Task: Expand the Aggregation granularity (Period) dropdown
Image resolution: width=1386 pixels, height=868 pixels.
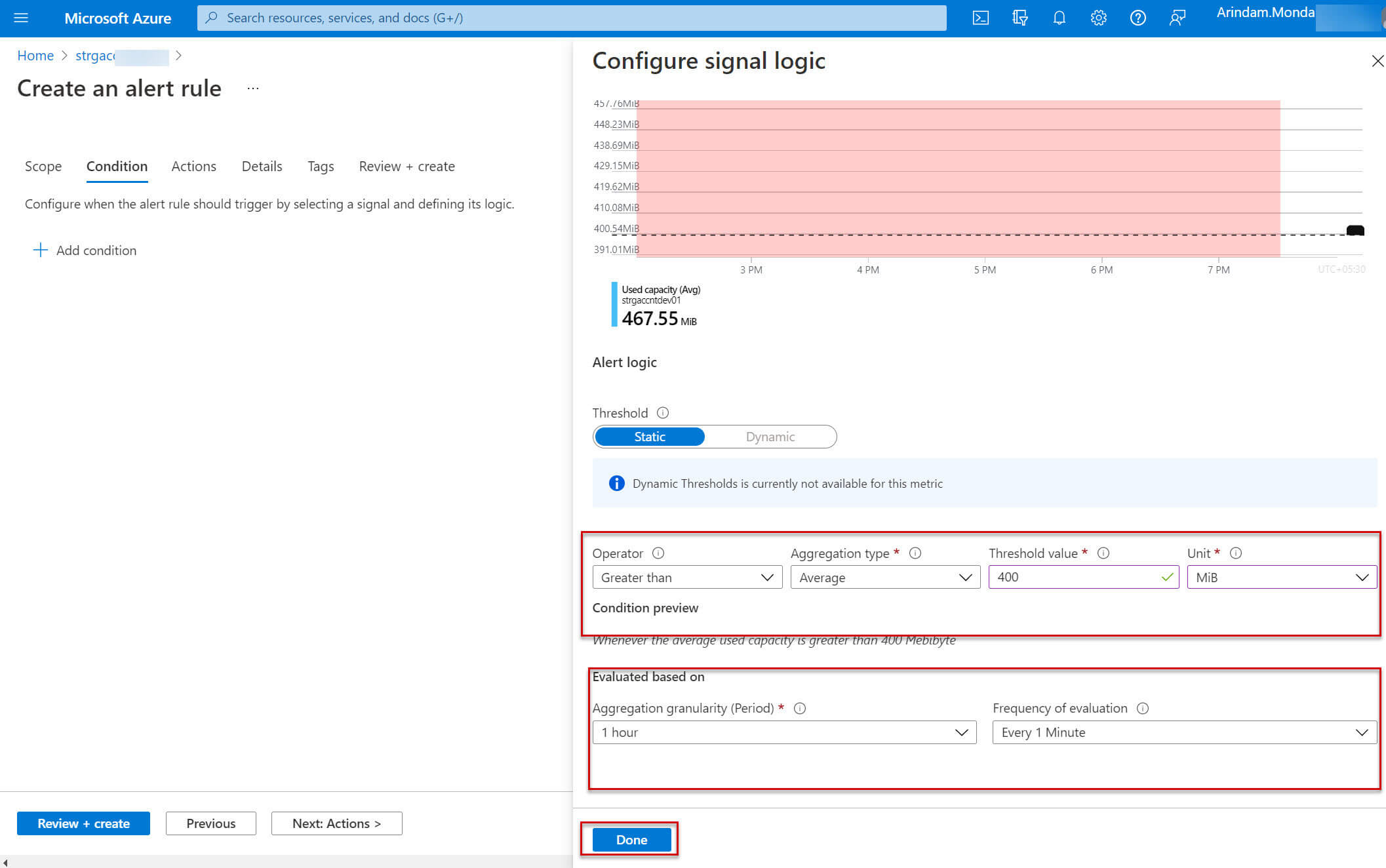Action: 783,732
